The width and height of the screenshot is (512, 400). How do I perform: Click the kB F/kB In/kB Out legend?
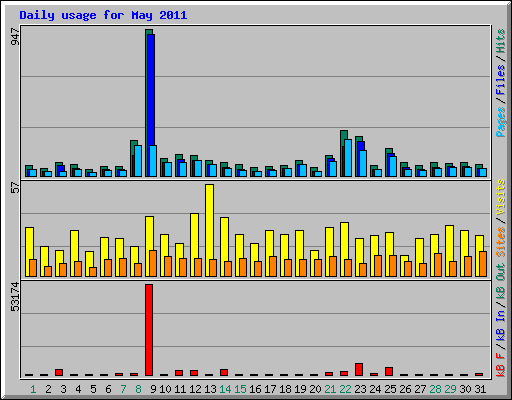coord(500,320)
